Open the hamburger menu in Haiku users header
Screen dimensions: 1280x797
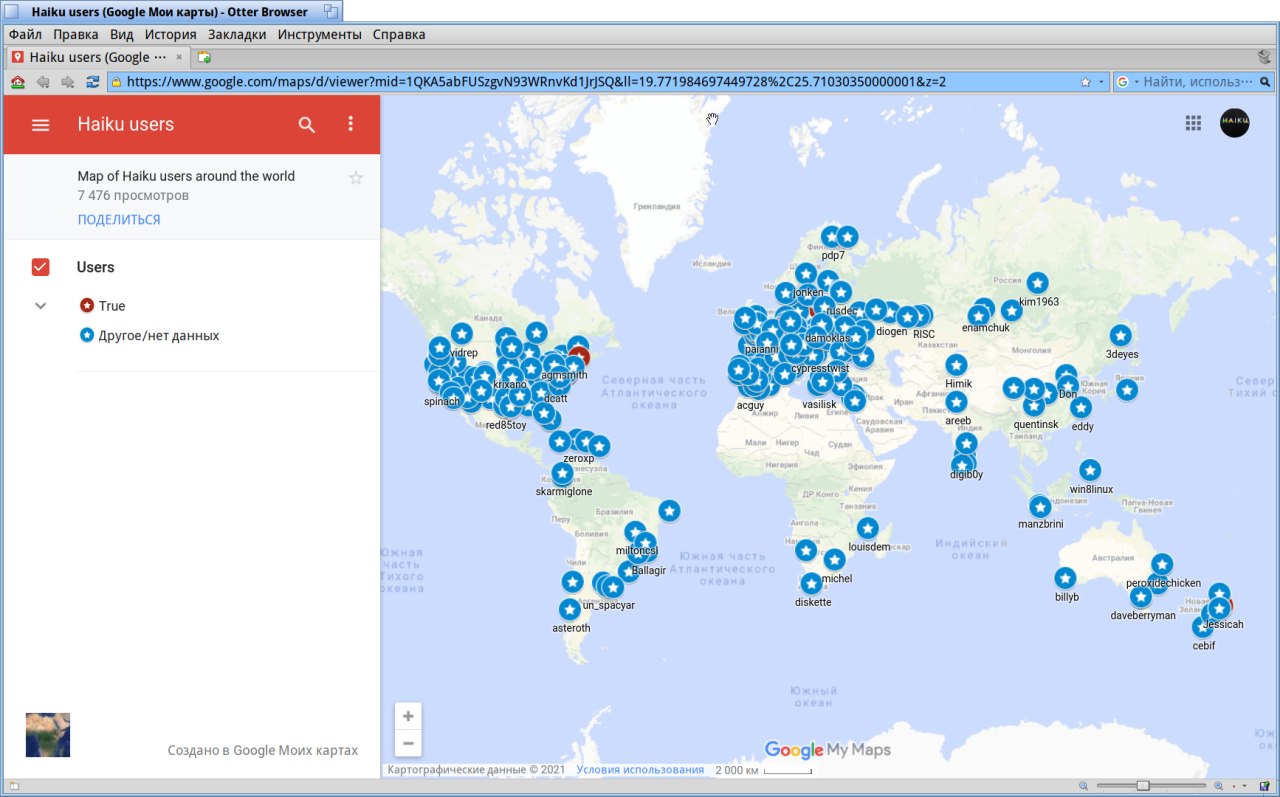[41, 125]
